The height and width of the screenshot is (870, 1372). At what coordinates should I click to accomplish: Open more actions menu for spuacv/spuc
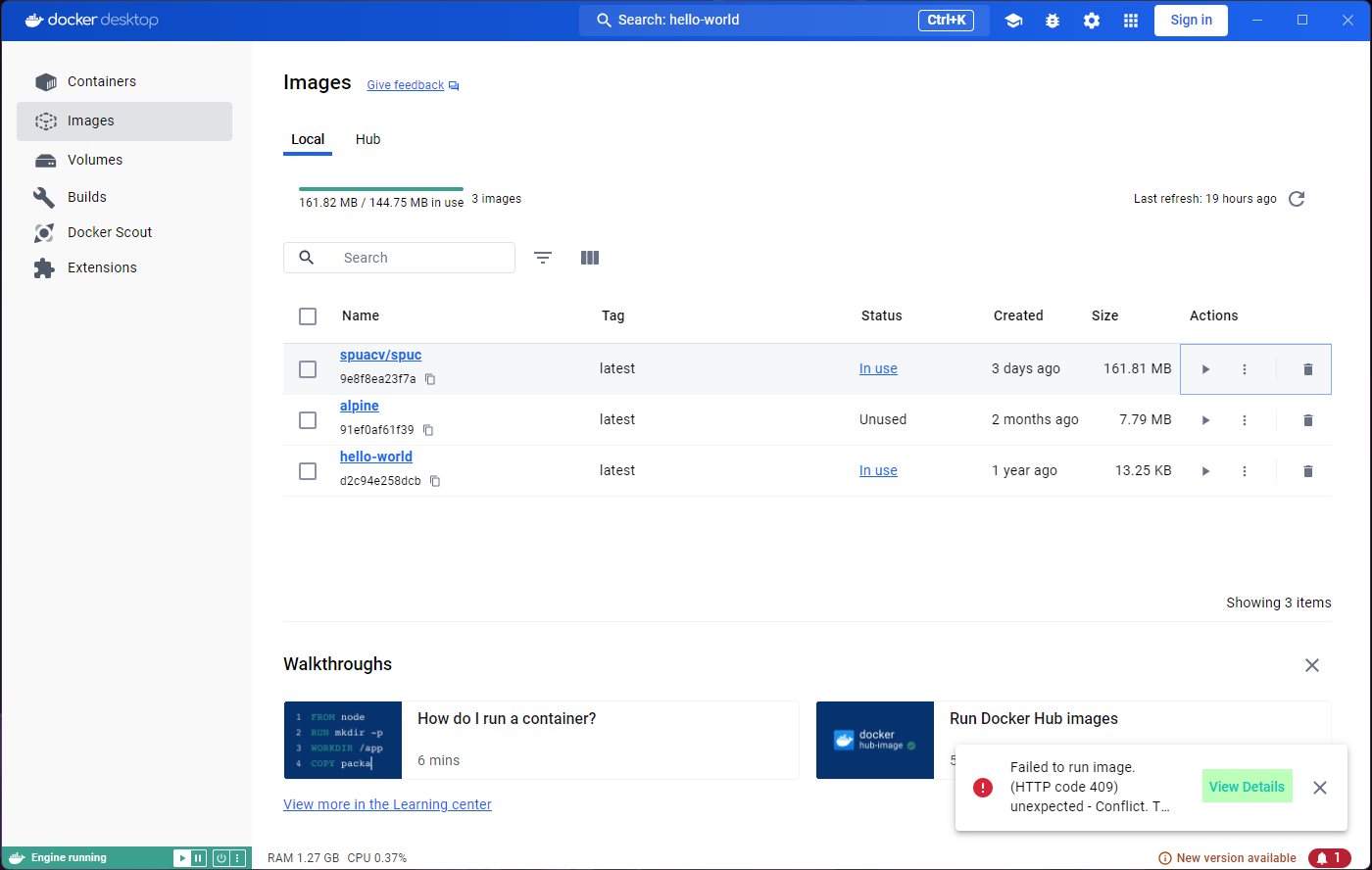point(1245,369)
